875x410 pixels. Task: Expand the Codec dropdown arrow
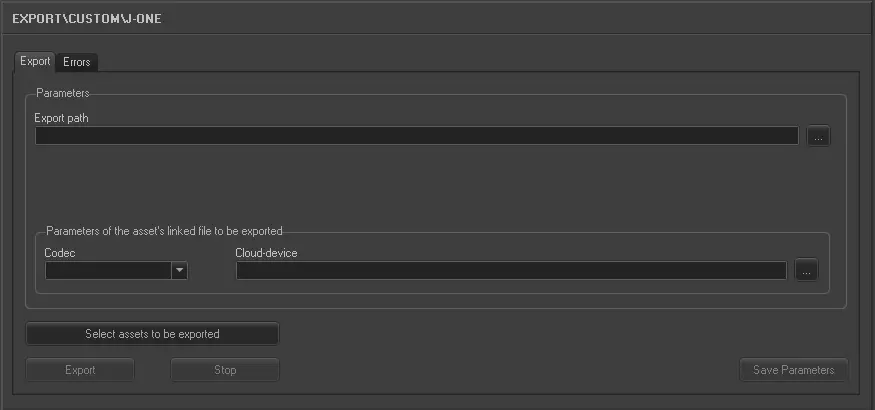[179, 270]
